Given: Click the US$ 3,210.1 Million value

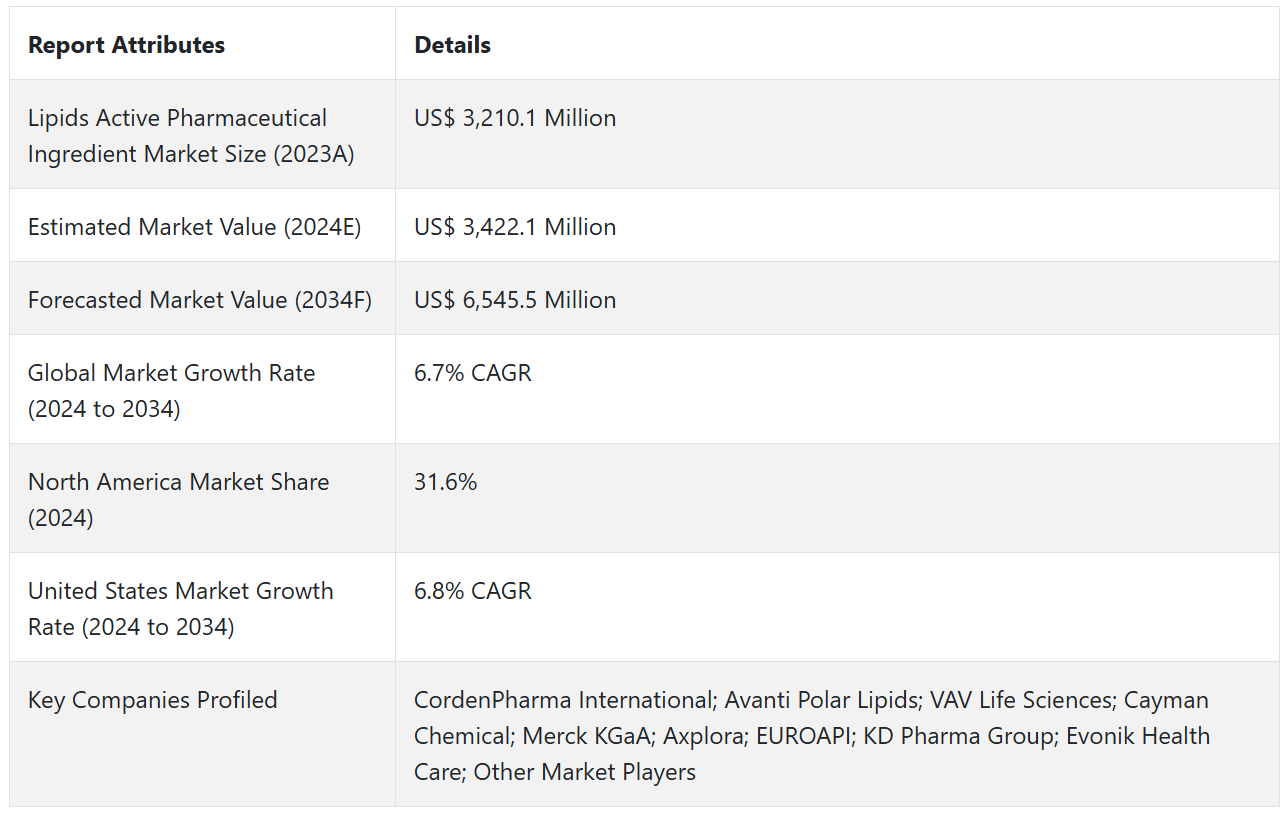Looking at the screenshot, I should click(x=515, y=118).
